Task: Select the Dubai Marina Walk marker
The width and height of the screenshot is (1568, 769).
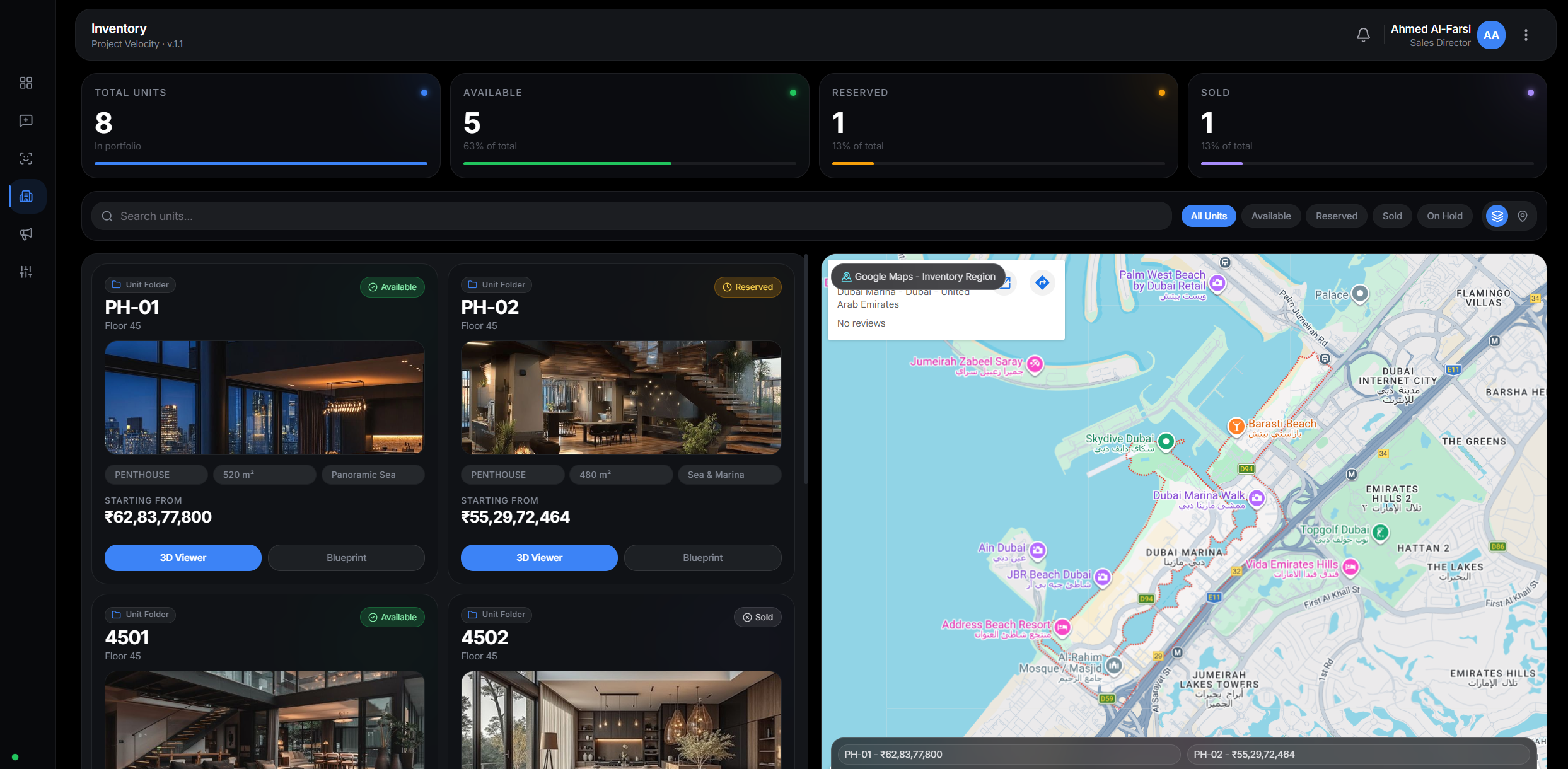Action: [1257, 498]
